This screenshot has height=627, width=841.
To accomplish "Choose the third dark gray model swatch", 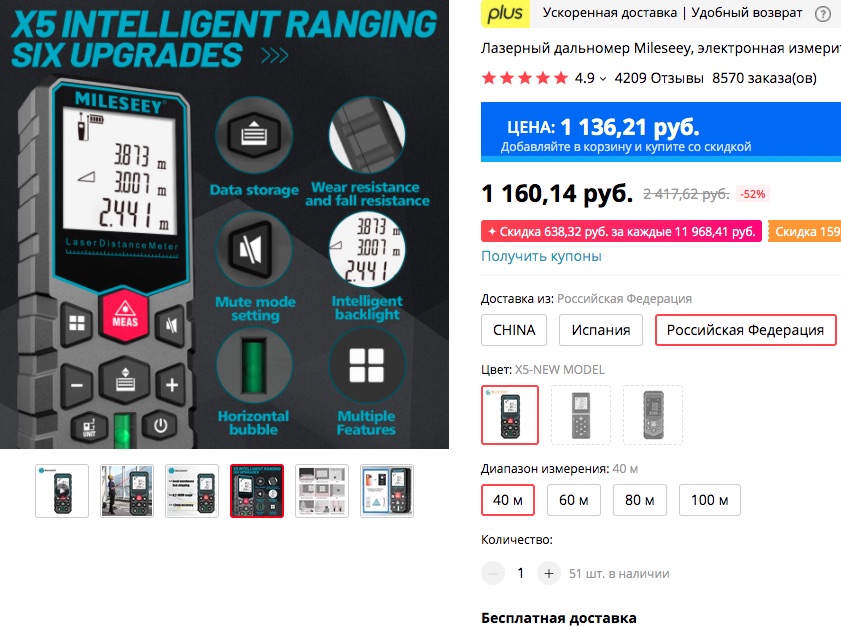I will coord(653,415).
